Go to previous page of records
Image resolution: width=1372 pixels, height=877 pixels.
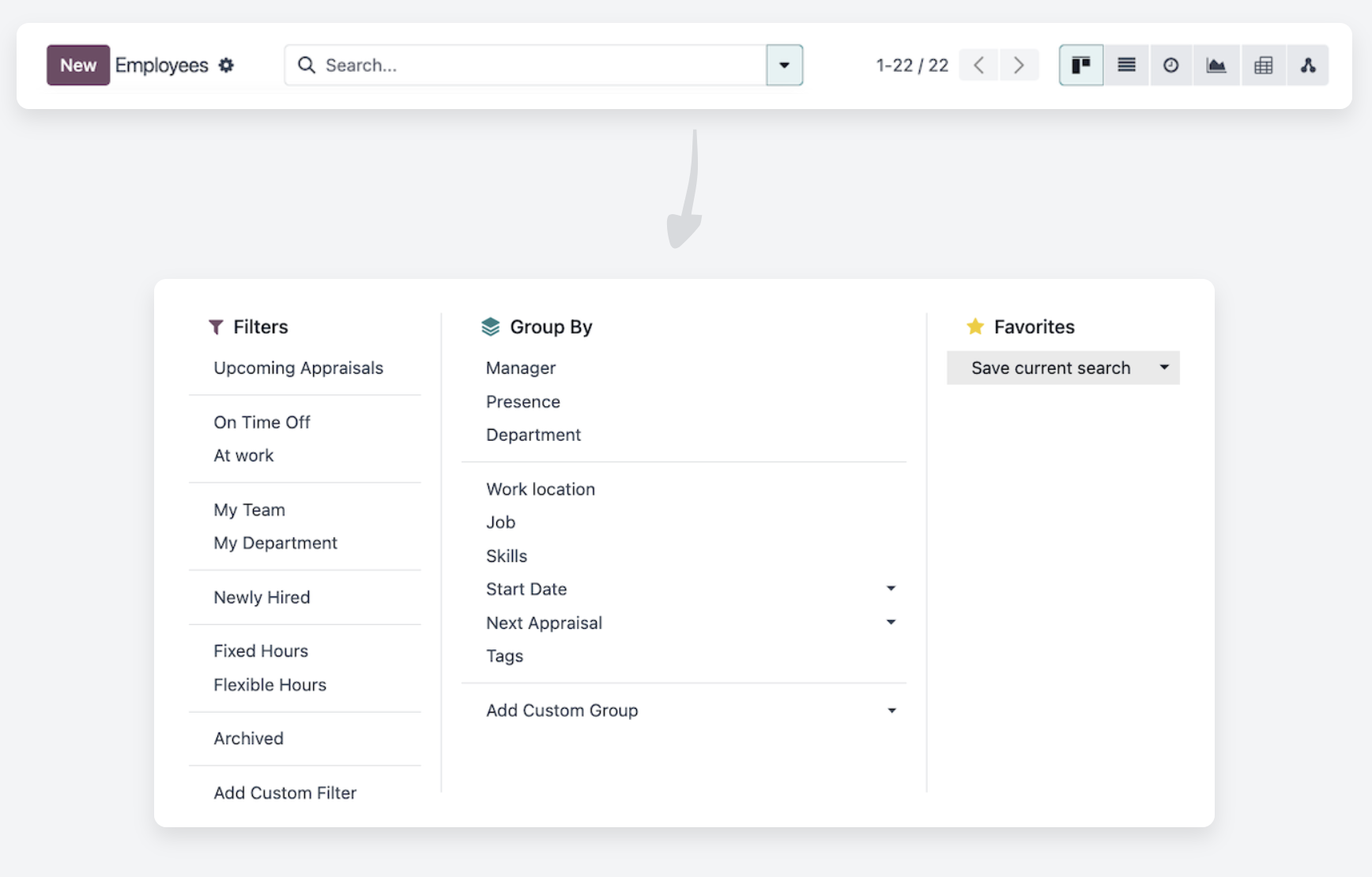click(x=978, y=66)
